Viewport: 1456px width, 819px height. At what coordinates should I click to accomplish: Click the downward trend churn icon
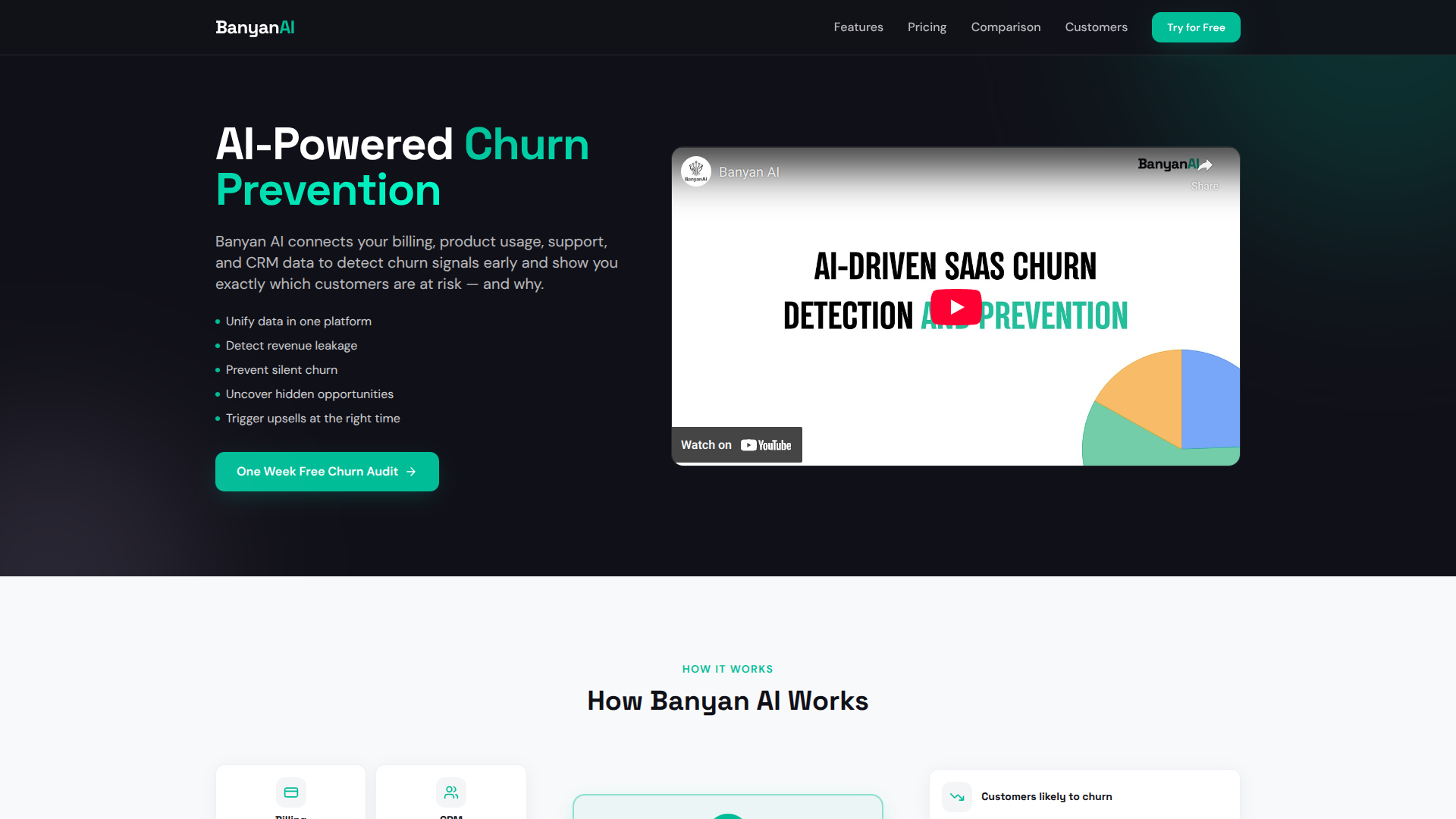957,797
